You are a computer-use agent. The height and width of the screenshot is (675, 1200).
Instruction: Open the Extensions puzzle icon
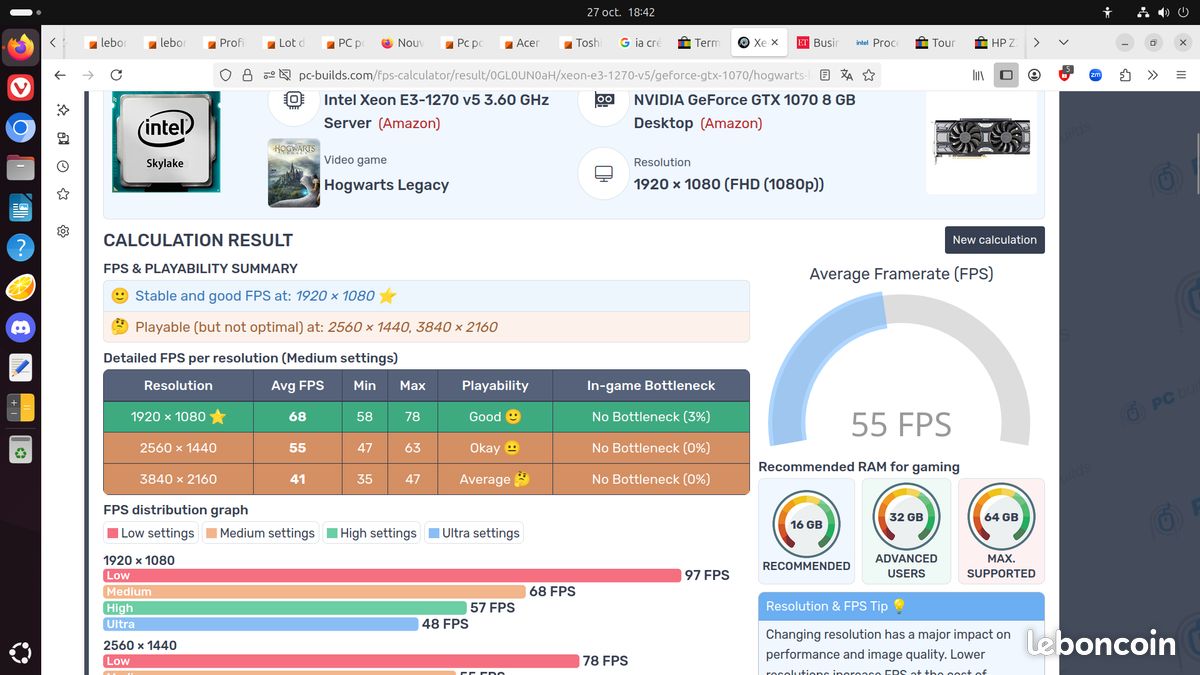tap(1125, 75)
